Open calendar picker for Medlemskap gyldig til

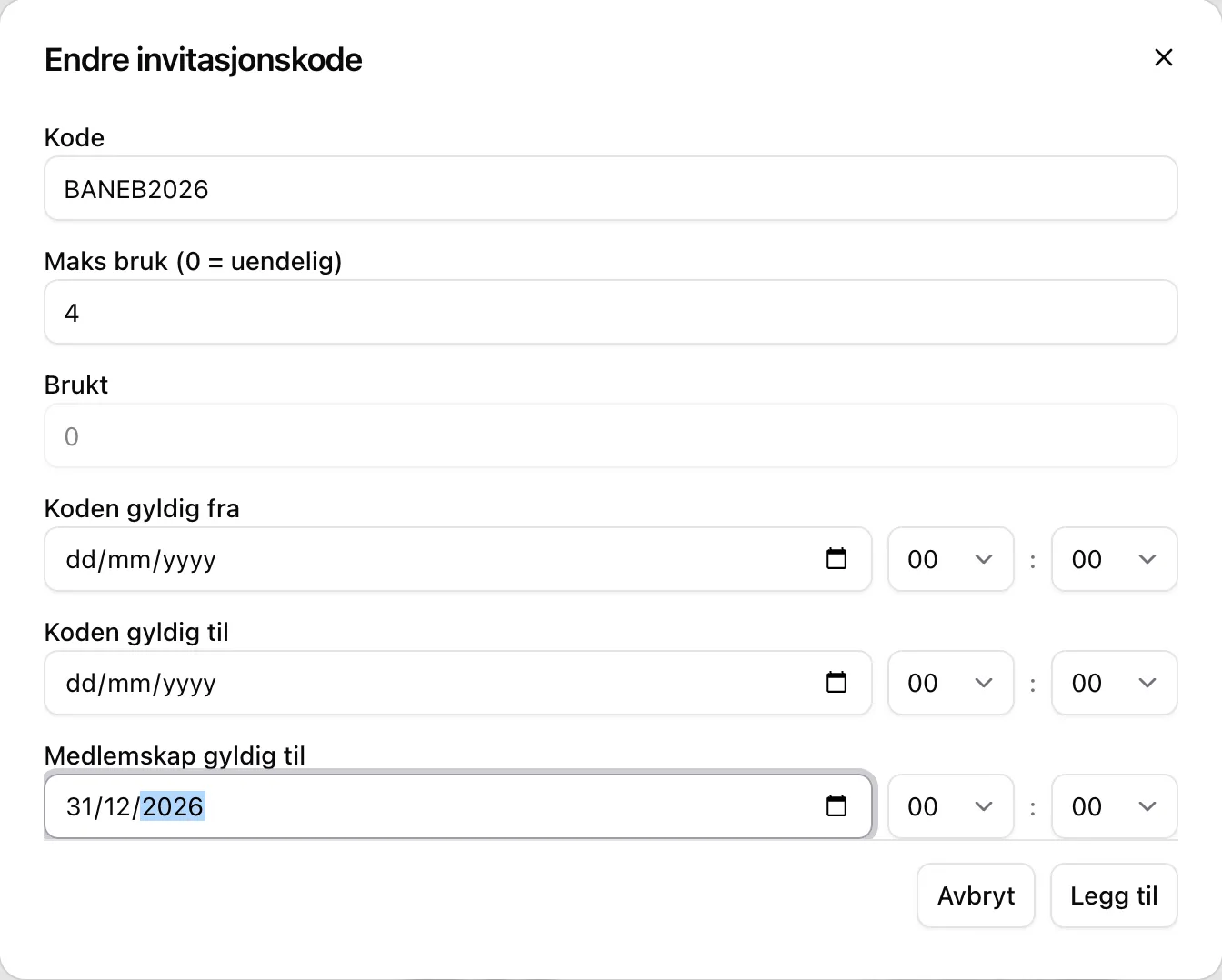point(836,805)
